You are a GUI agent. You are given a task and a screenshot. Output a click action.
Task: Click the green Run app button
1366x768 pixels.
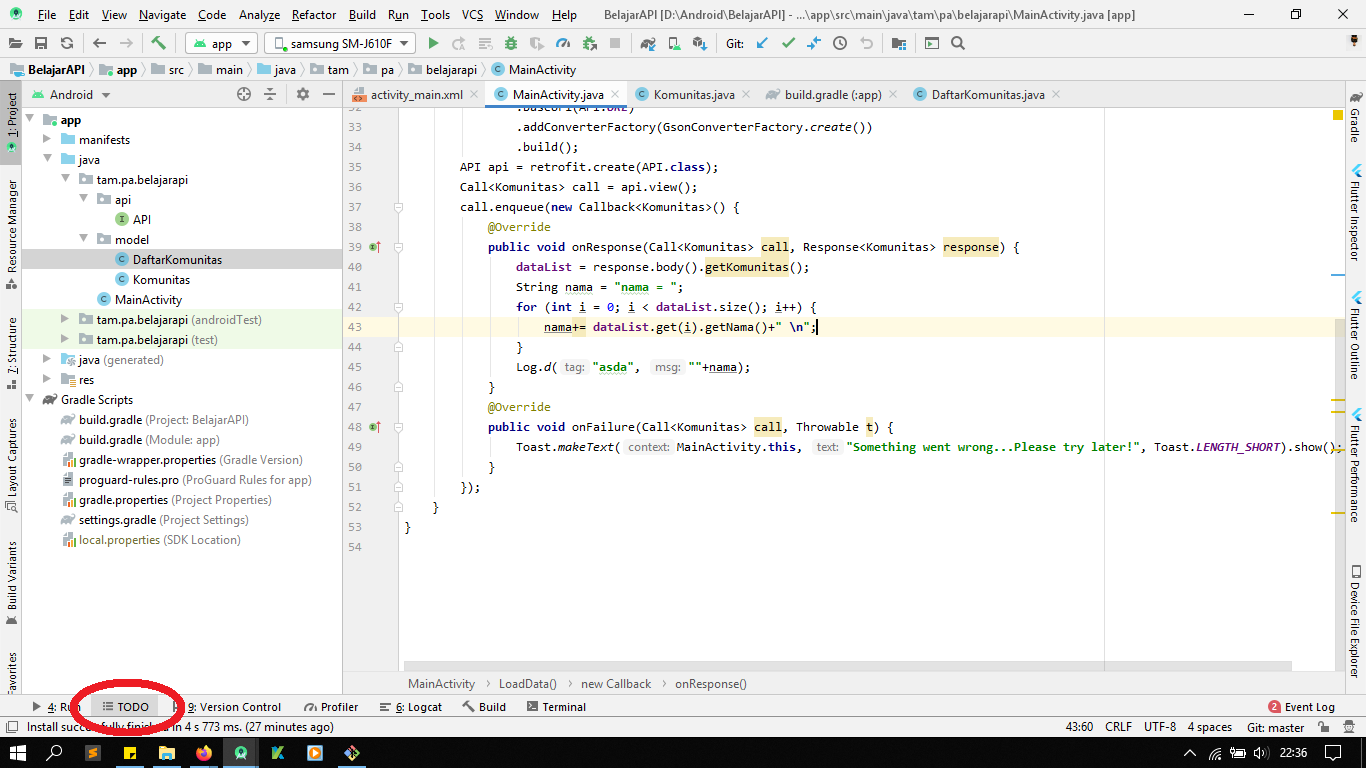(433, 44)
